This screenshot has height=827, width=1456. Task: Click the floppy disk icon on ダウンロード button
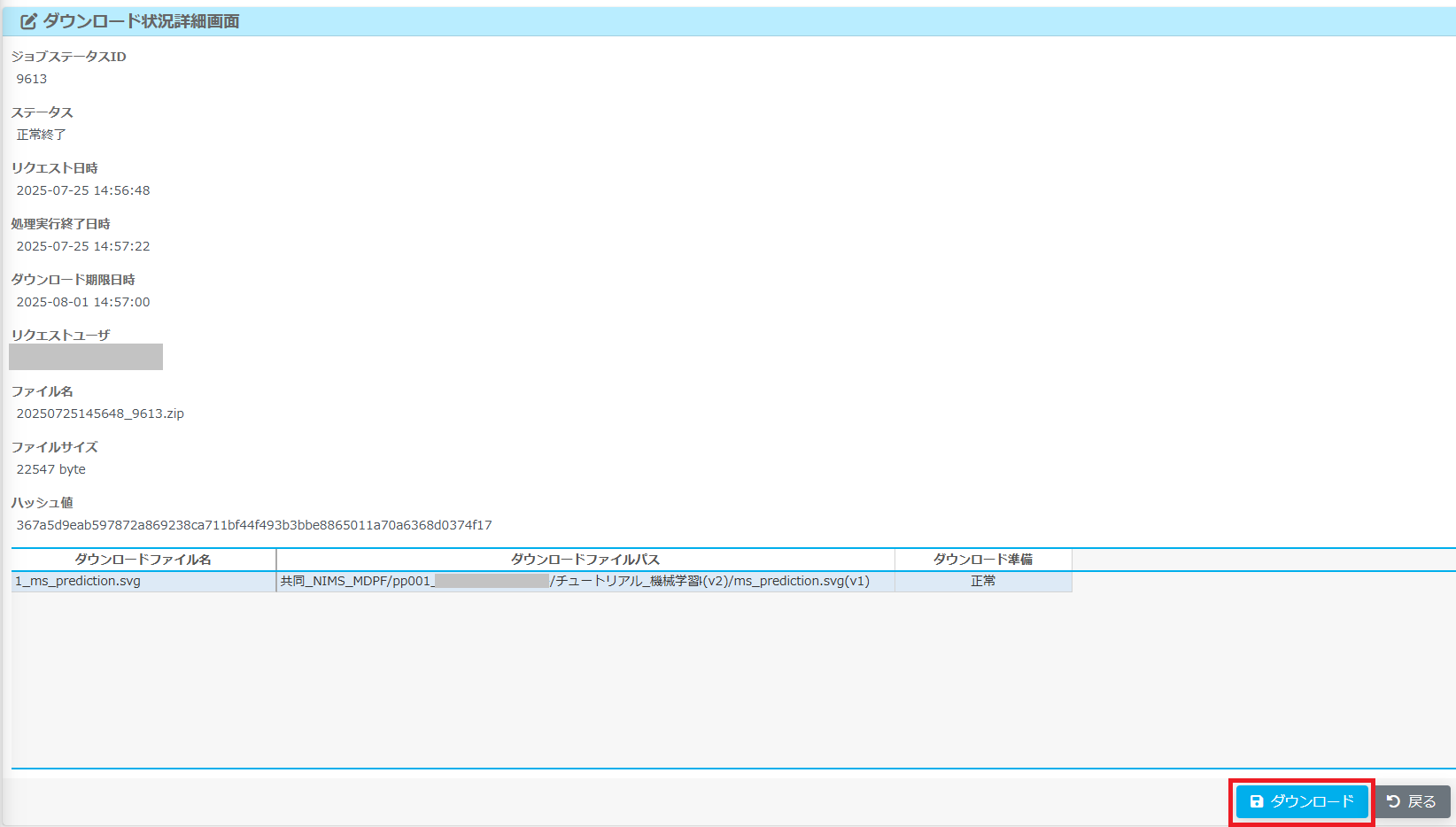click(x=1256, y=801)
